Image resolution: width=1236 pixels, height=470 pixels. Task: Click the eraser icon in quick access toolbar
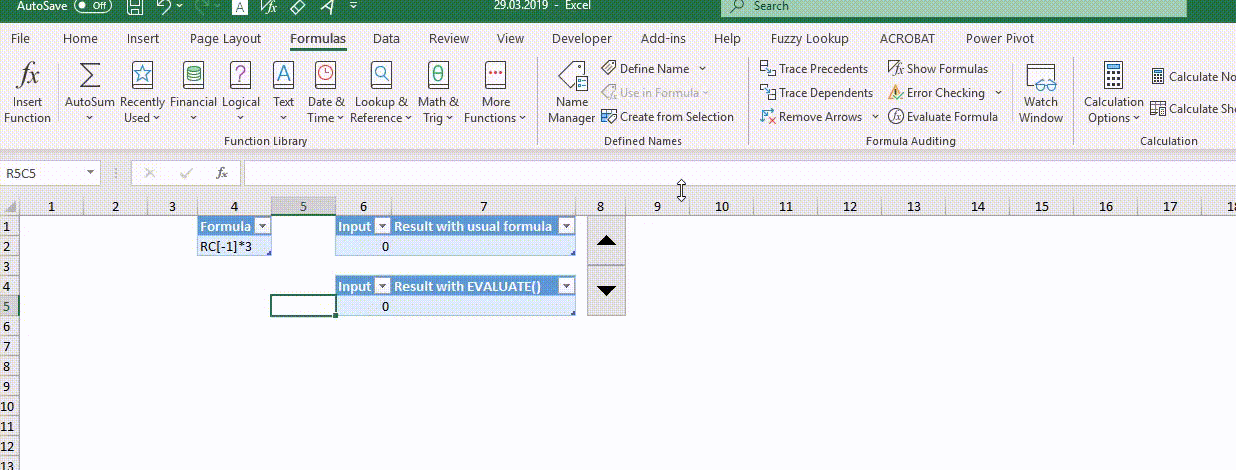298,6
